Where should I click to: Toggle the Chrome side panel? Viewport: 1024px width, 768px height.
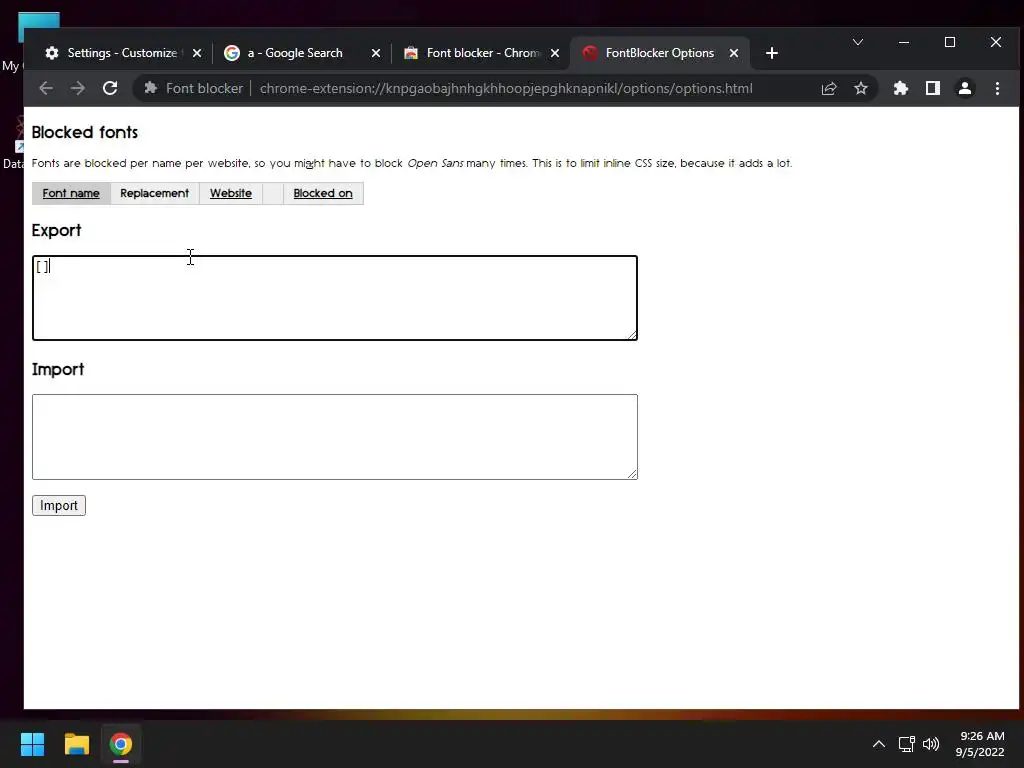(x=933, y=88)
